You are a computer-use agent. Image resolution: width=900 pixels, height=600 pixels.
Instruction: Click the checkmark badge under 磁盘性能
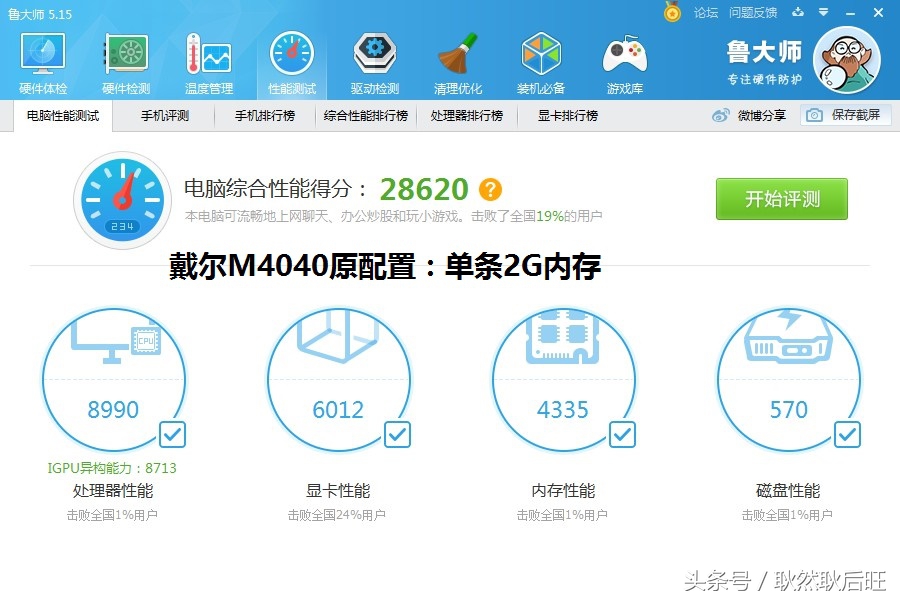(x=846, y=434)
